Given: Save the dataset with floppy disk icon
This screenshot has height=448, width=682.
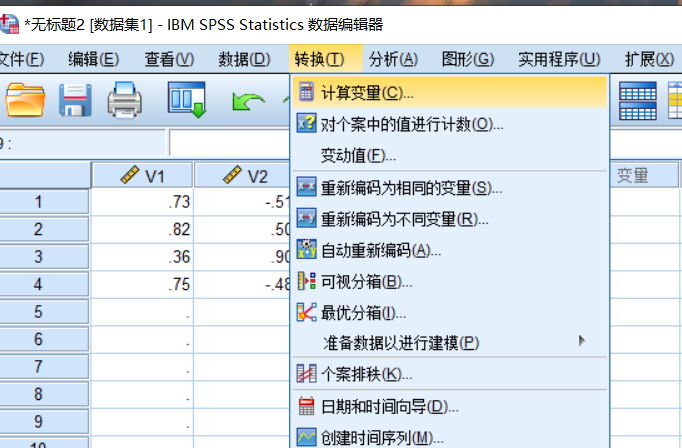Looking at the screenshot, I should (75, 100).
